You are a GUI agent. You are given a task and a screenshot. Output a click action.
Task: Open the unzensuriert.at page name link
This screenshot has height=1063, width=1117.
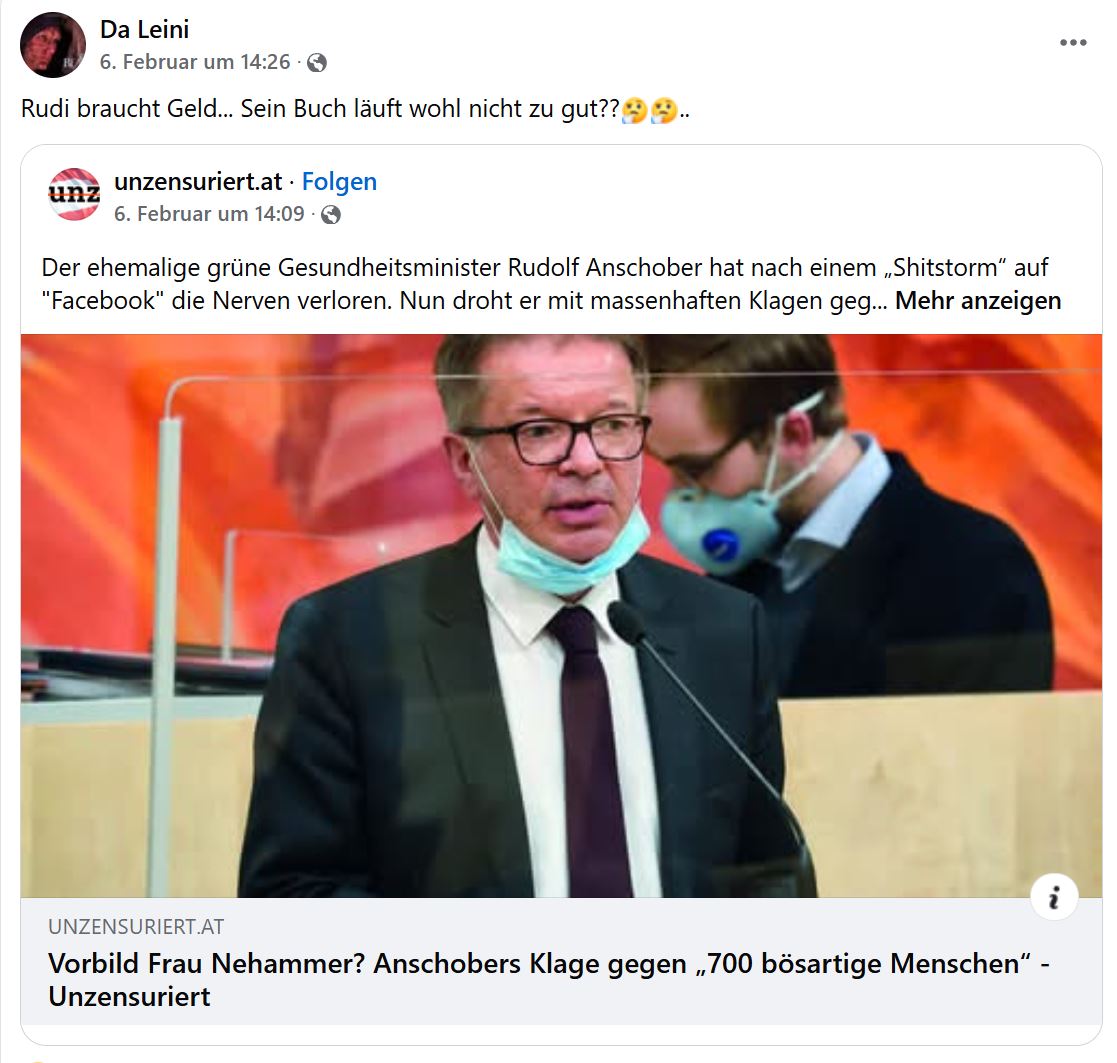(198, 182)
